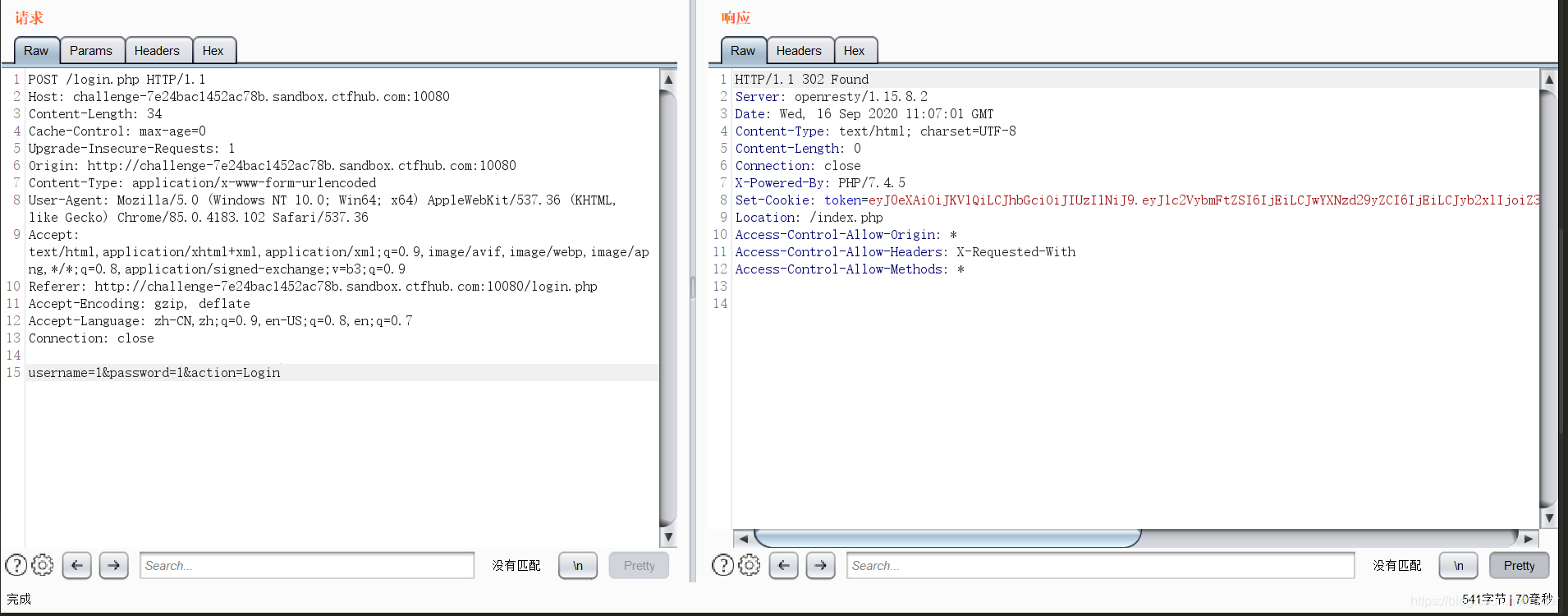The width and height of the screenshot is (1568, 616).
Task: Click the request scrollbar down arrow
Action: pyautogui.click(x=668, y=537)
